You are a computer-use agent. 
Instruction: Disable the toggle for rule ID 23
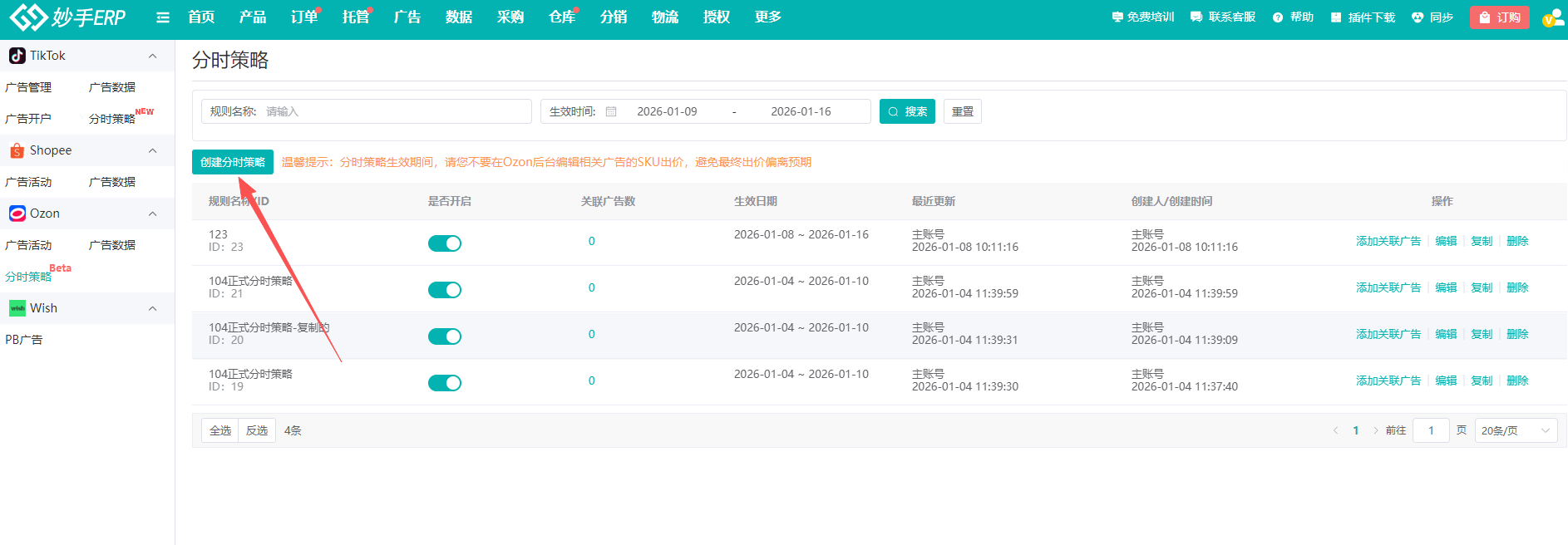coord(445,243)
